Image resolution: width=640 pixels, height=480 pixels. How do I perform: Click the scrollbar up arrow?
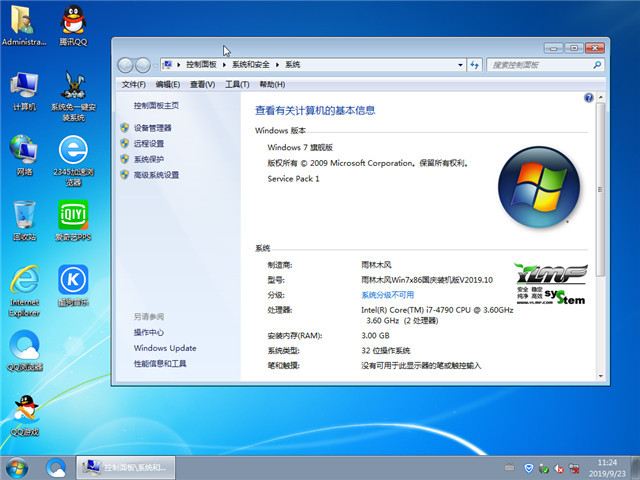[600, 98]
